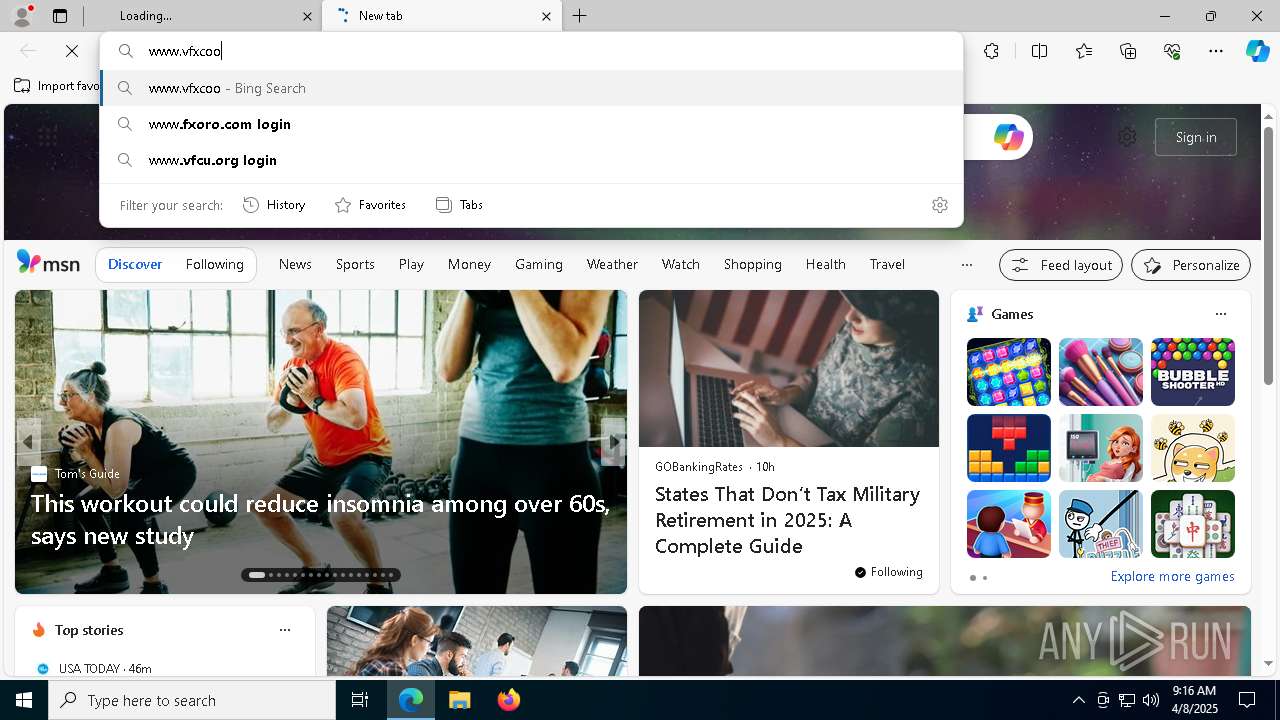Open Task View on taskbar
The width and height of the screenshot is (1280, 720).
360,700
